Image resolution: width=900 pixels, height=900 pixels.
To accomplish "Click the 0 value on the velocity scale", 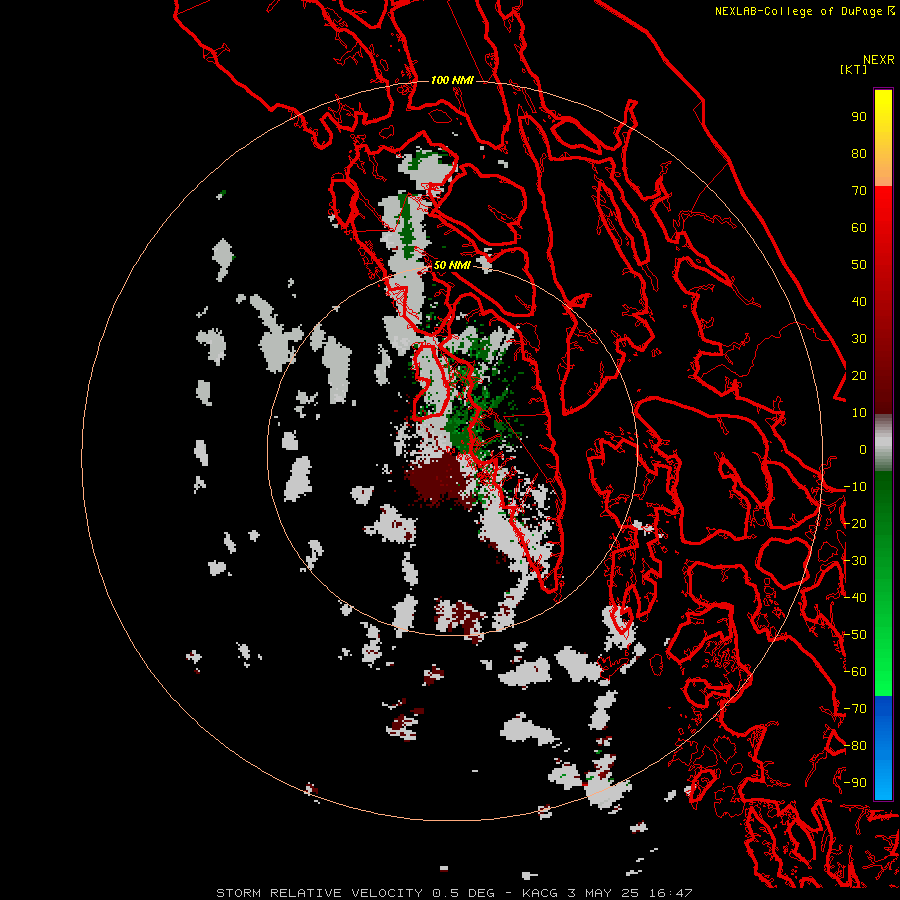I will click(863, 450).
